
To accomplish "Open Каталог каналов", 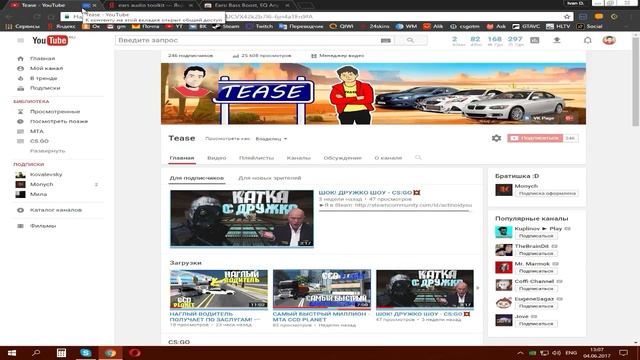I will click(x=57, y=210).
